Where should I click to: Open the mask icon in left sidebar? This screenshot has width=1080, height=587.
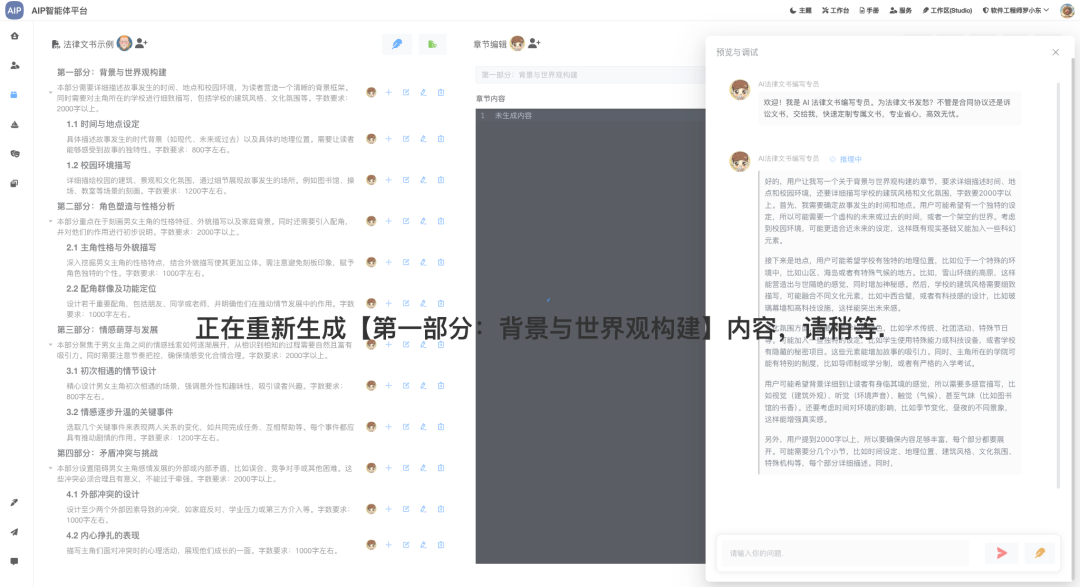pos(14,154)
